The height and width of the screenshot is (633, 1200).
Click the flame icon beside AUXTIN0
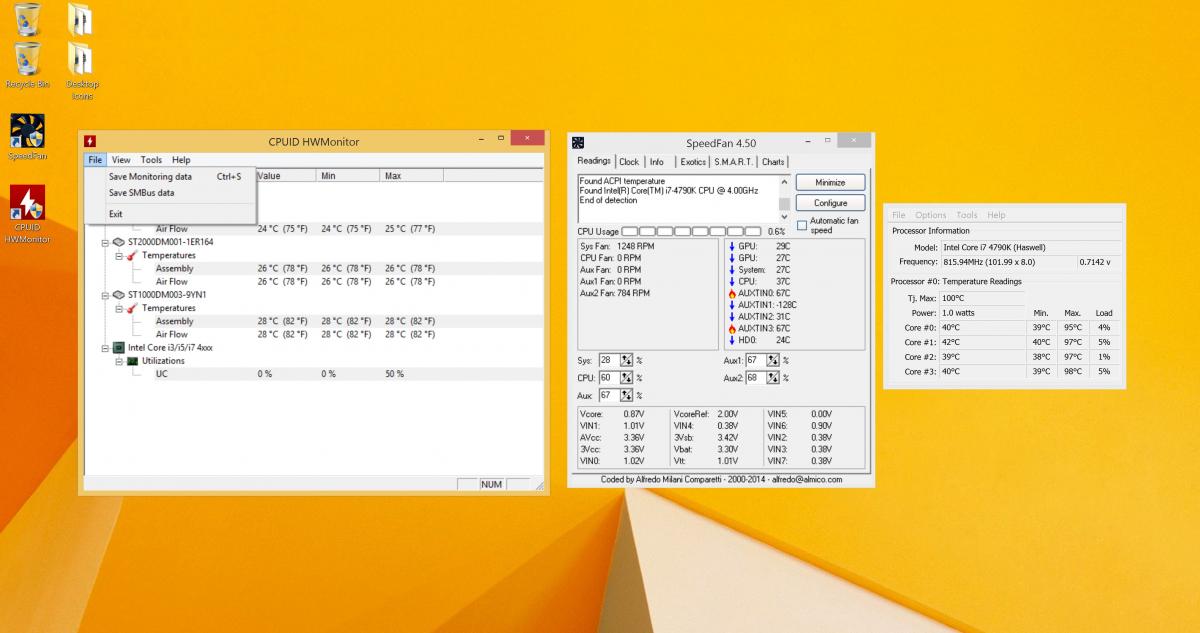pos(732,292)
